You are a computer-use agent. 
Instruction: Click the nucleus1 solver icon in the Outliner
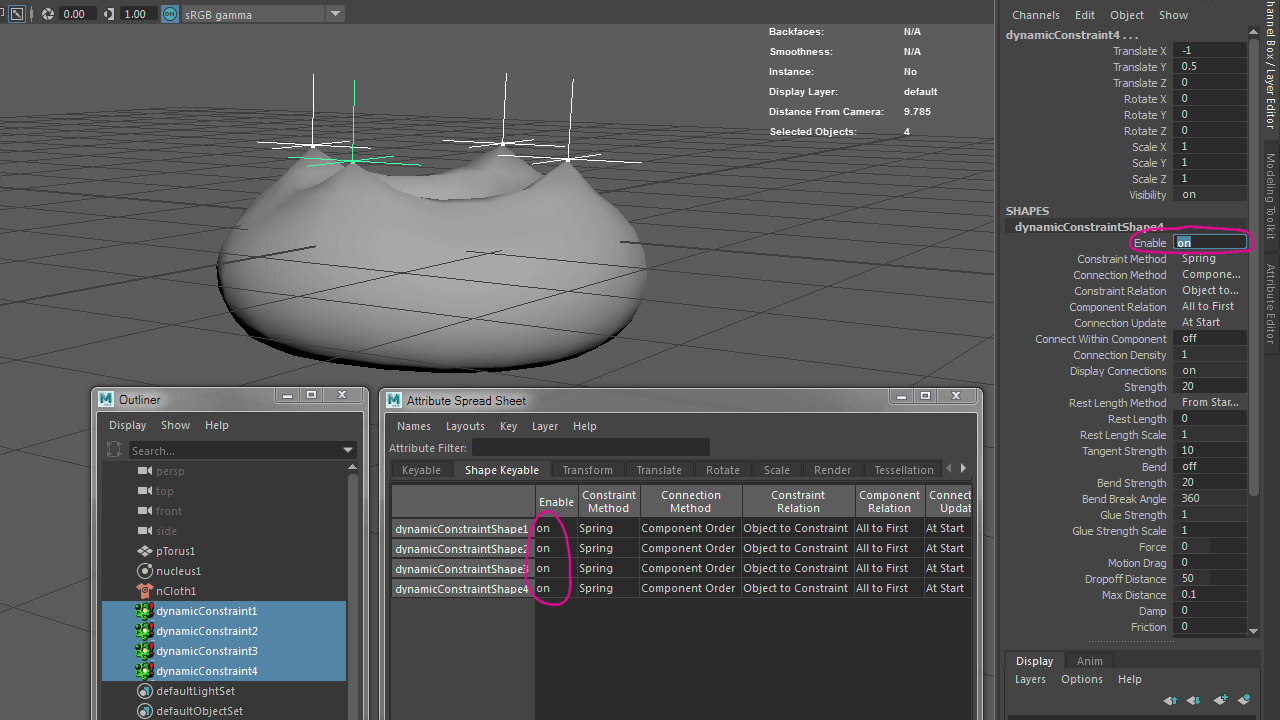pos(144,571)
